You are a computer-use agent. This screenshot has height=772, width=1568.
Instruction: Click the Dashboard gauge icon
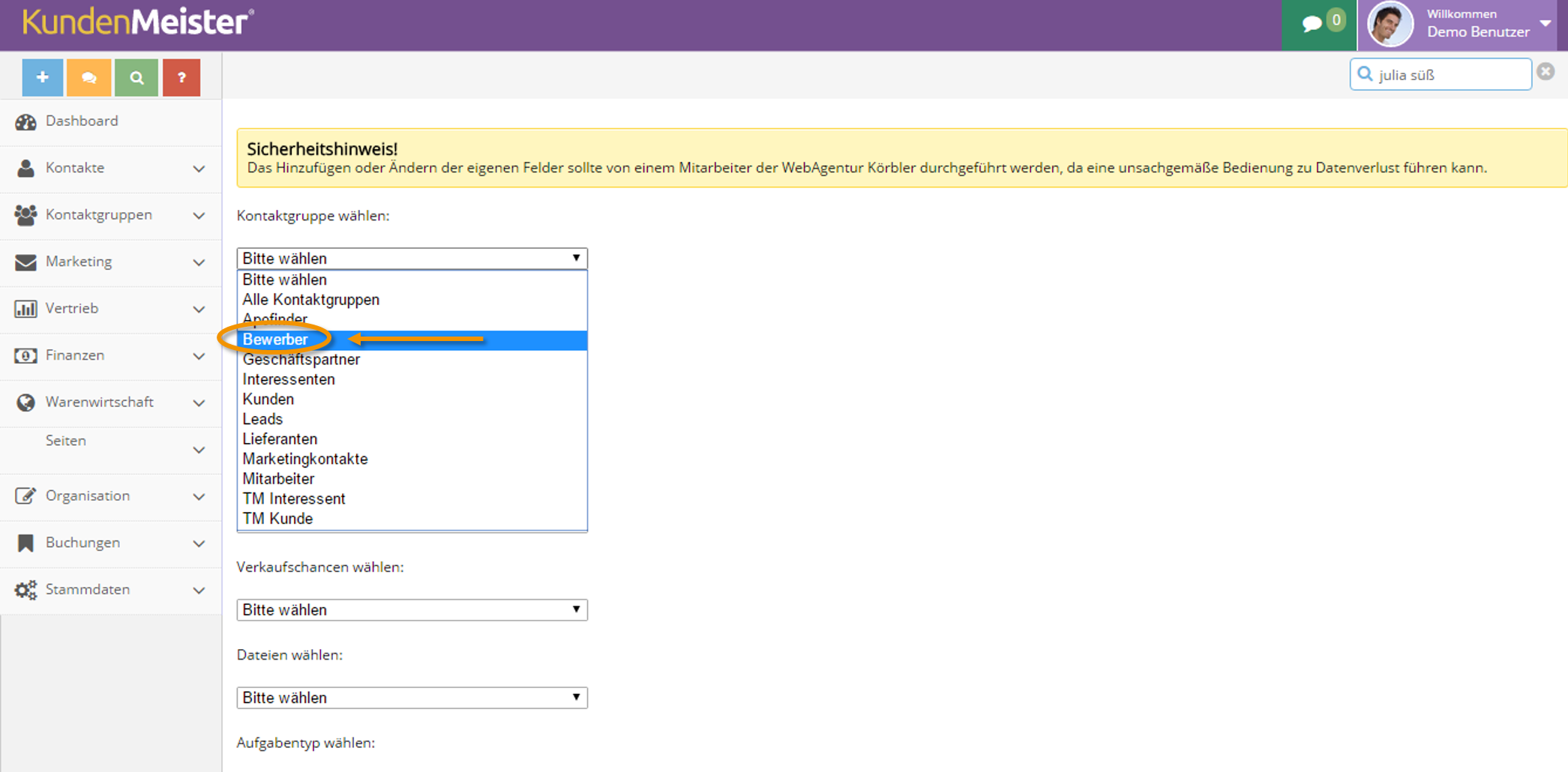pyautogui.click(x=25, y=121)
